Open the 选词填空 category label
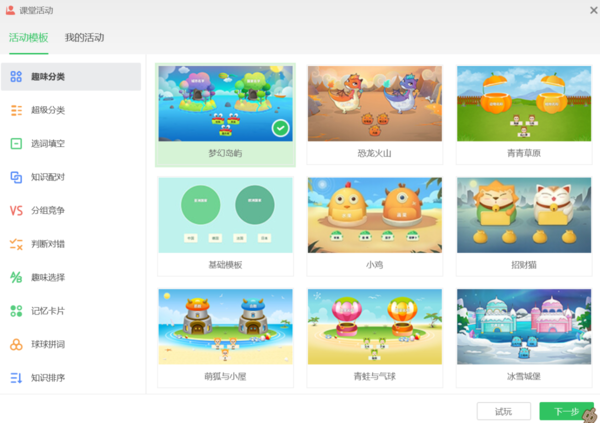 (48, 144)
